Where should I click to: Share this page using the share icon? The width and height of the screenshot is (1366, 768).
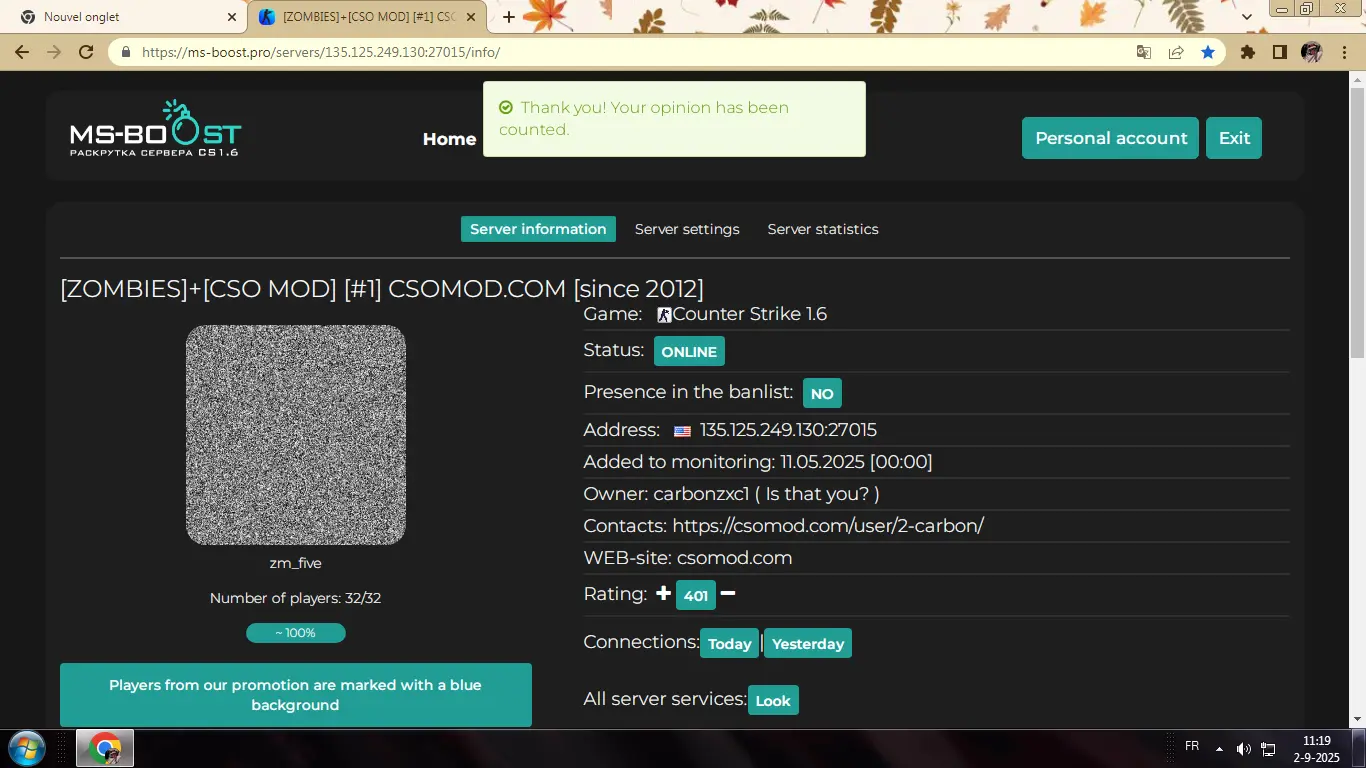[x=1176, y=52]
